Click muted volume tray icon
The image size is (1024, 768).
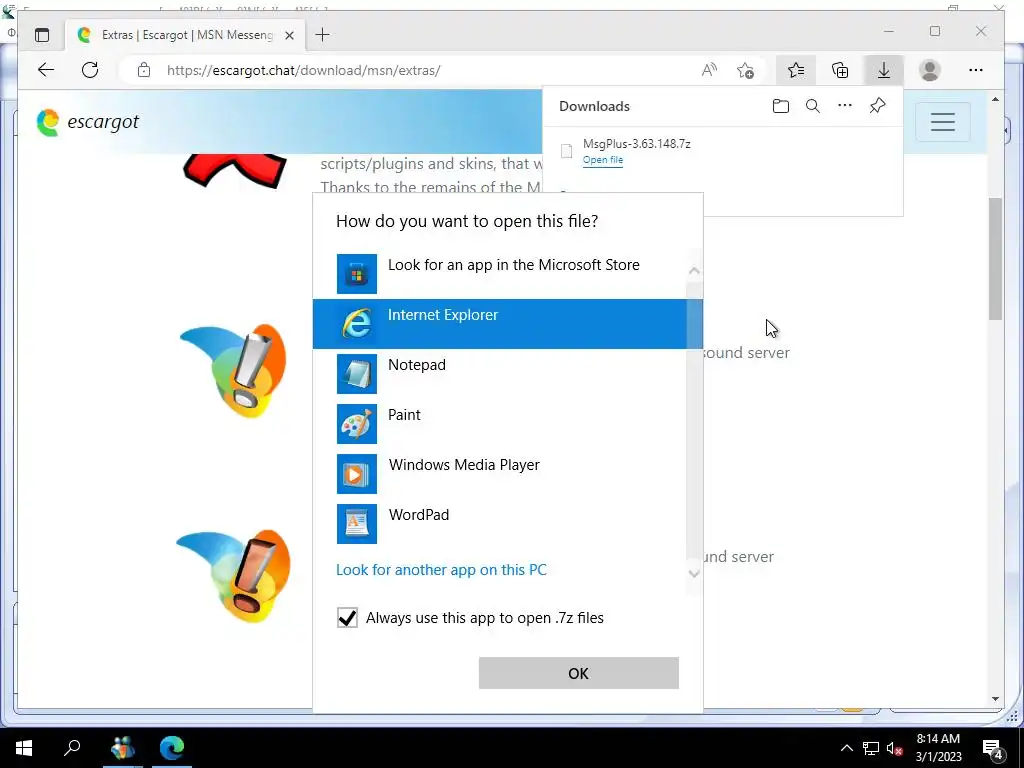pos(894,748)
